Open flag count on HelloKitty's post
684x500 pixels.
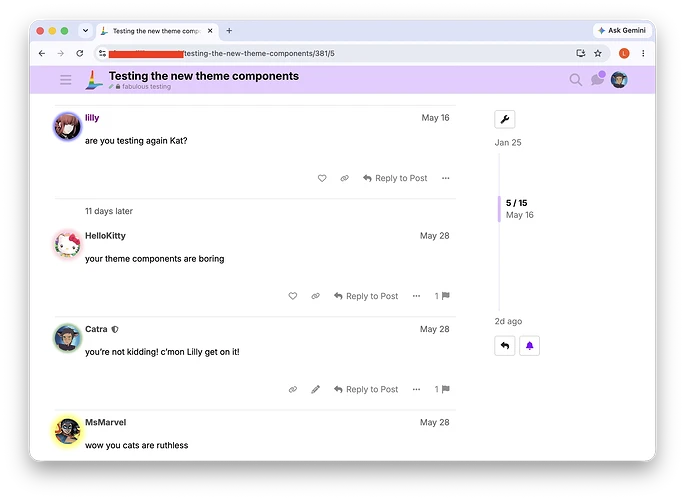442,296
